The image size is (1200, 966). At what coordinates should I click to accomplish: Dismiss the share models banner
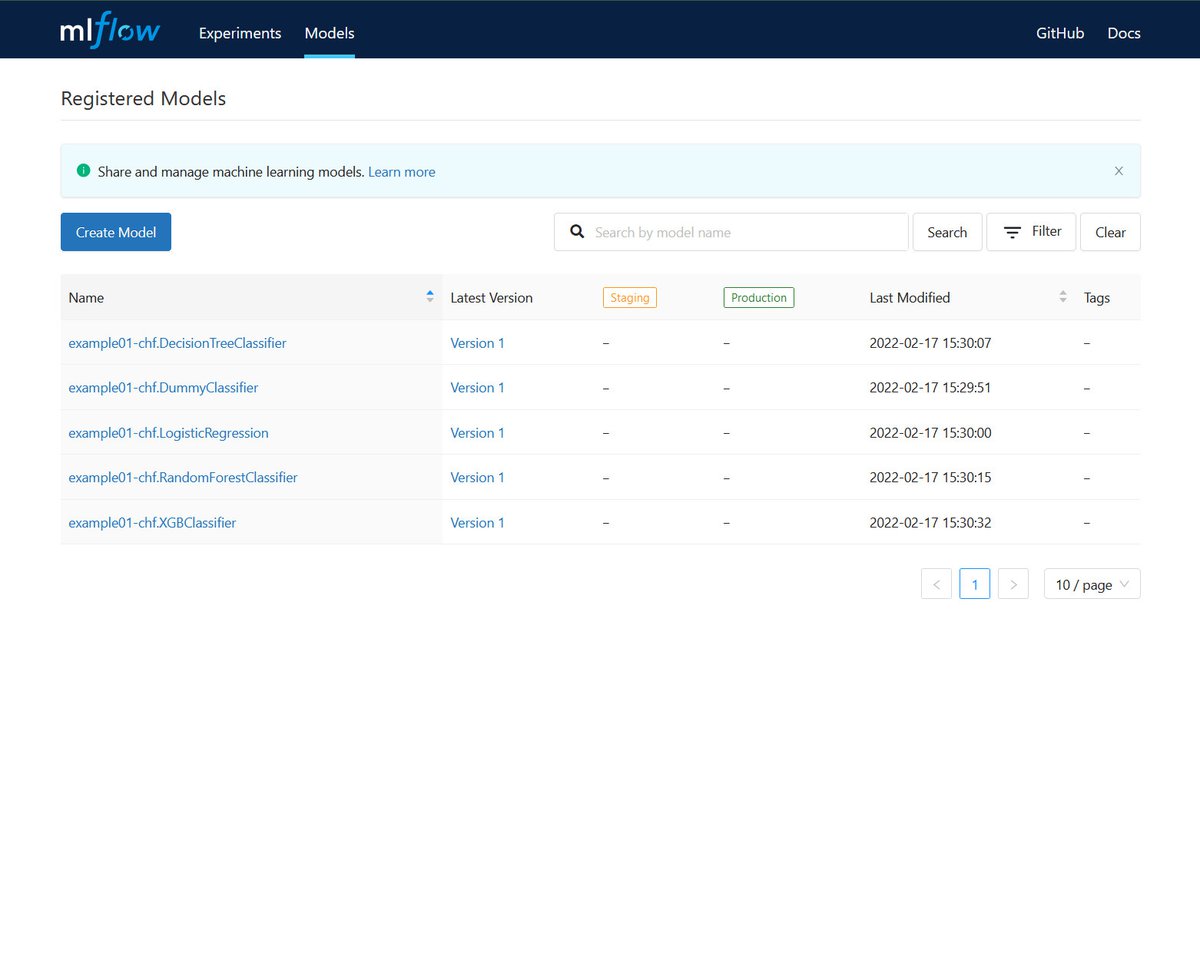pyautogui.click(x=1118, y=170)
